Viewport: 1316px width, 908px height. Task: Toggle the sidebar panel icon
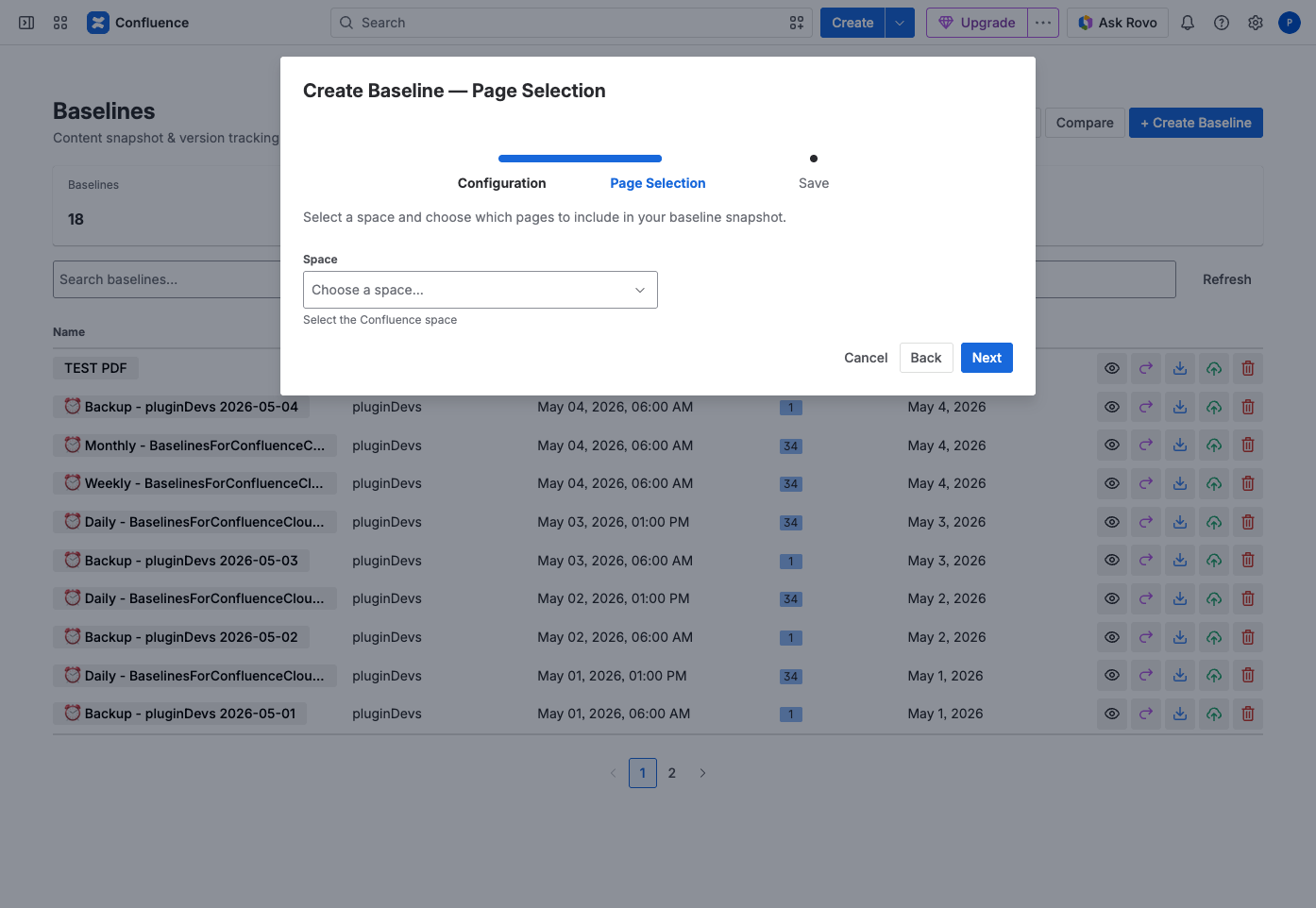tap(26, 23)
